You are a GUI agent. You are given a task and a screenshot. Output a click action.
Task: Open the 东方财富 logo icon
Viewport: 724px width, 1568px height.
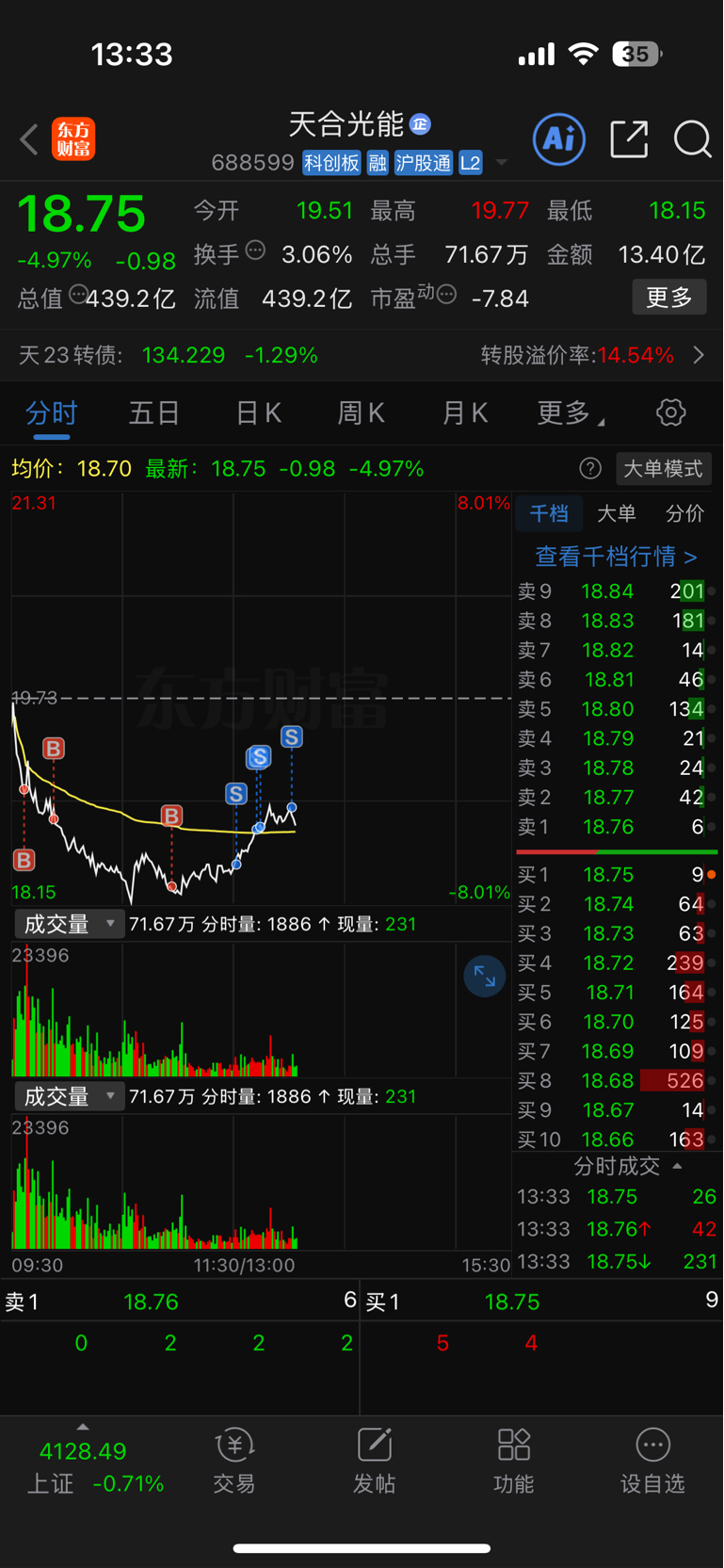click(x=73, y=139)
